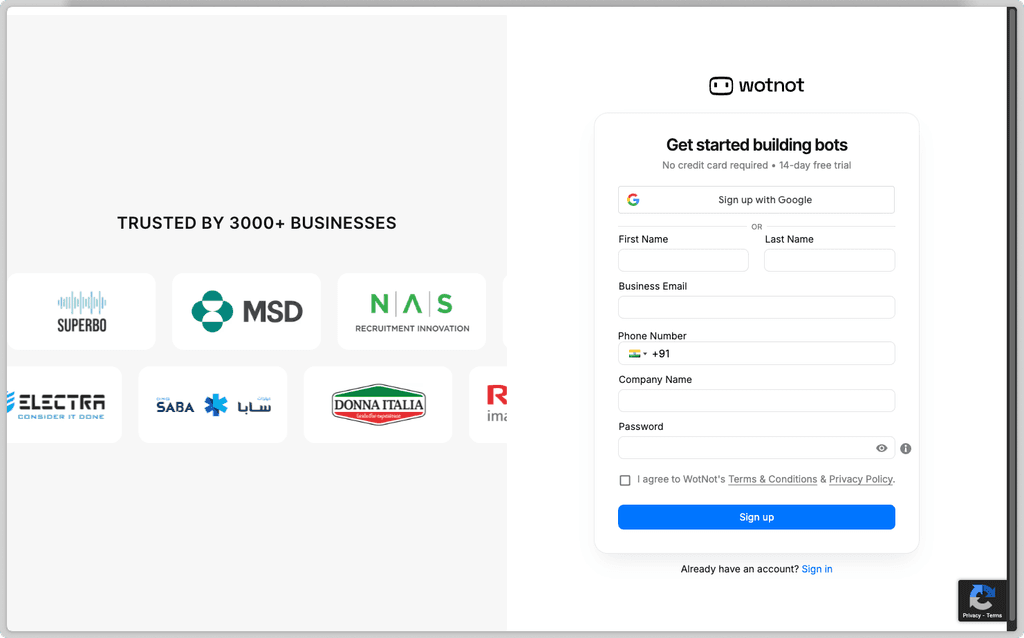1024x638 pixels.
Task: Click the password info icon
Action: [x=905, y=448]
